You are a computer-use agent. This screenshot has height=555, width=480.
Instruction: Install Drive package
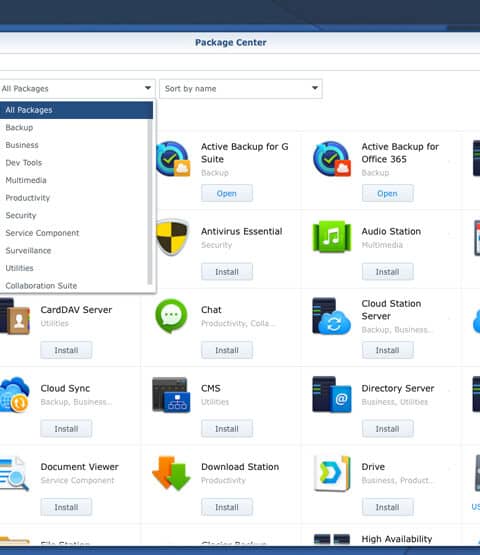[387, 507]
